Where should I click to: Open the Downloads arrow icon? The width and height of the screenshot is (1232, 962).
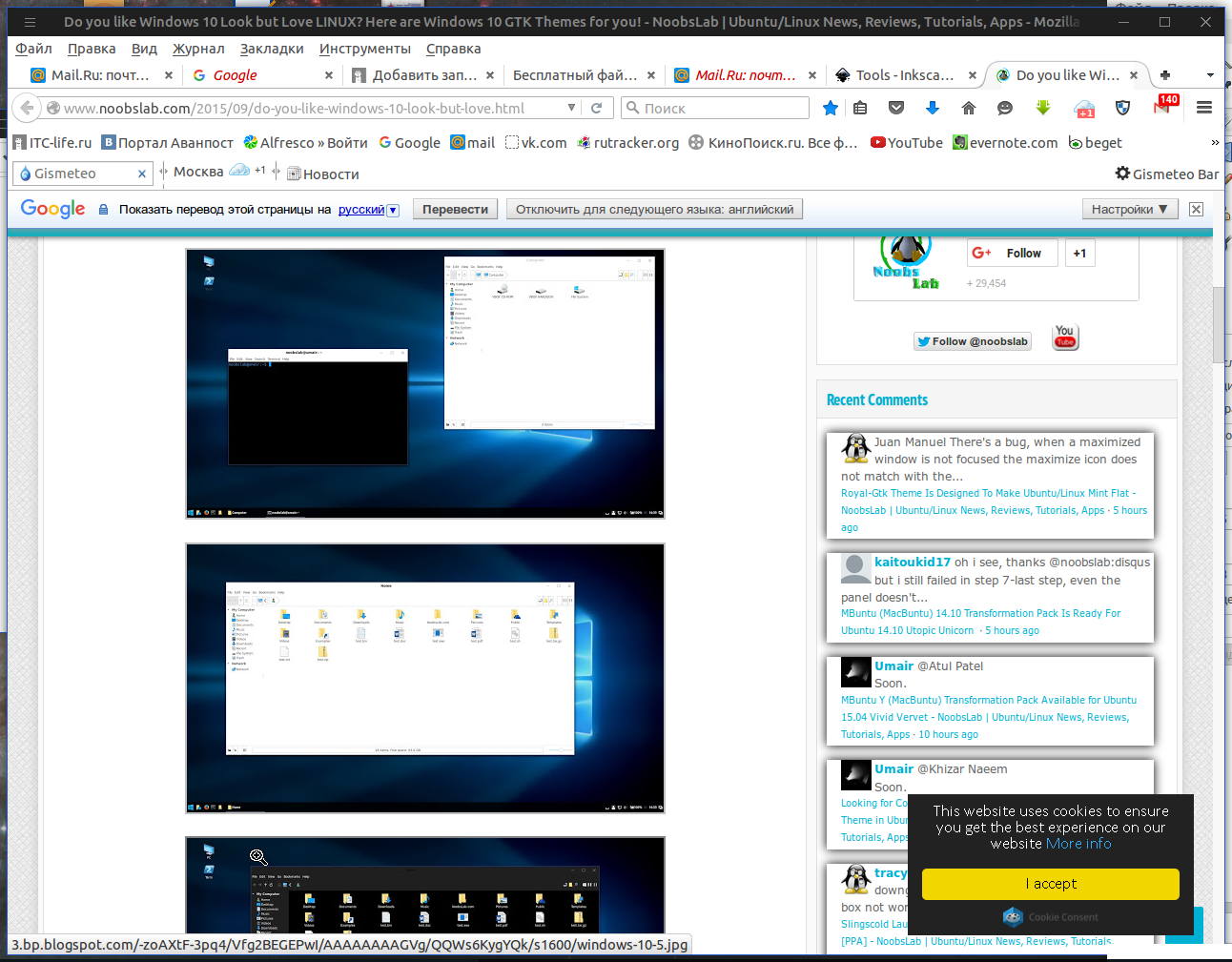pos(933,108)
